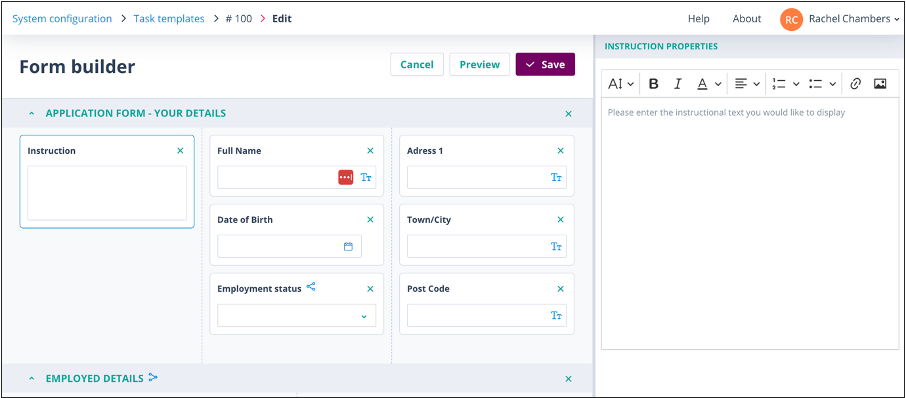Click the Town/City input box
Screen dimensions: 906x398
pyautogui.click(x=487, y=246)
